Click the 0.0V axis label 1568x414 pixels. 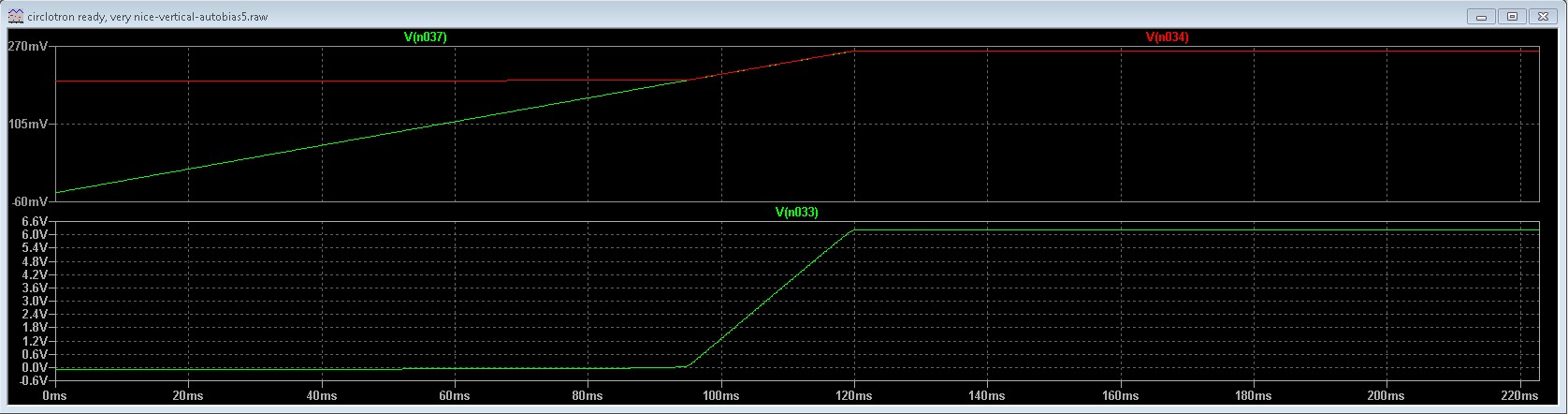coord(36,367)
